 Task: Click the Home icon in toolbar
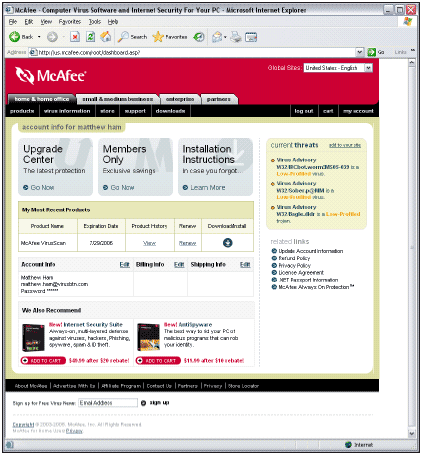point(106,36)
